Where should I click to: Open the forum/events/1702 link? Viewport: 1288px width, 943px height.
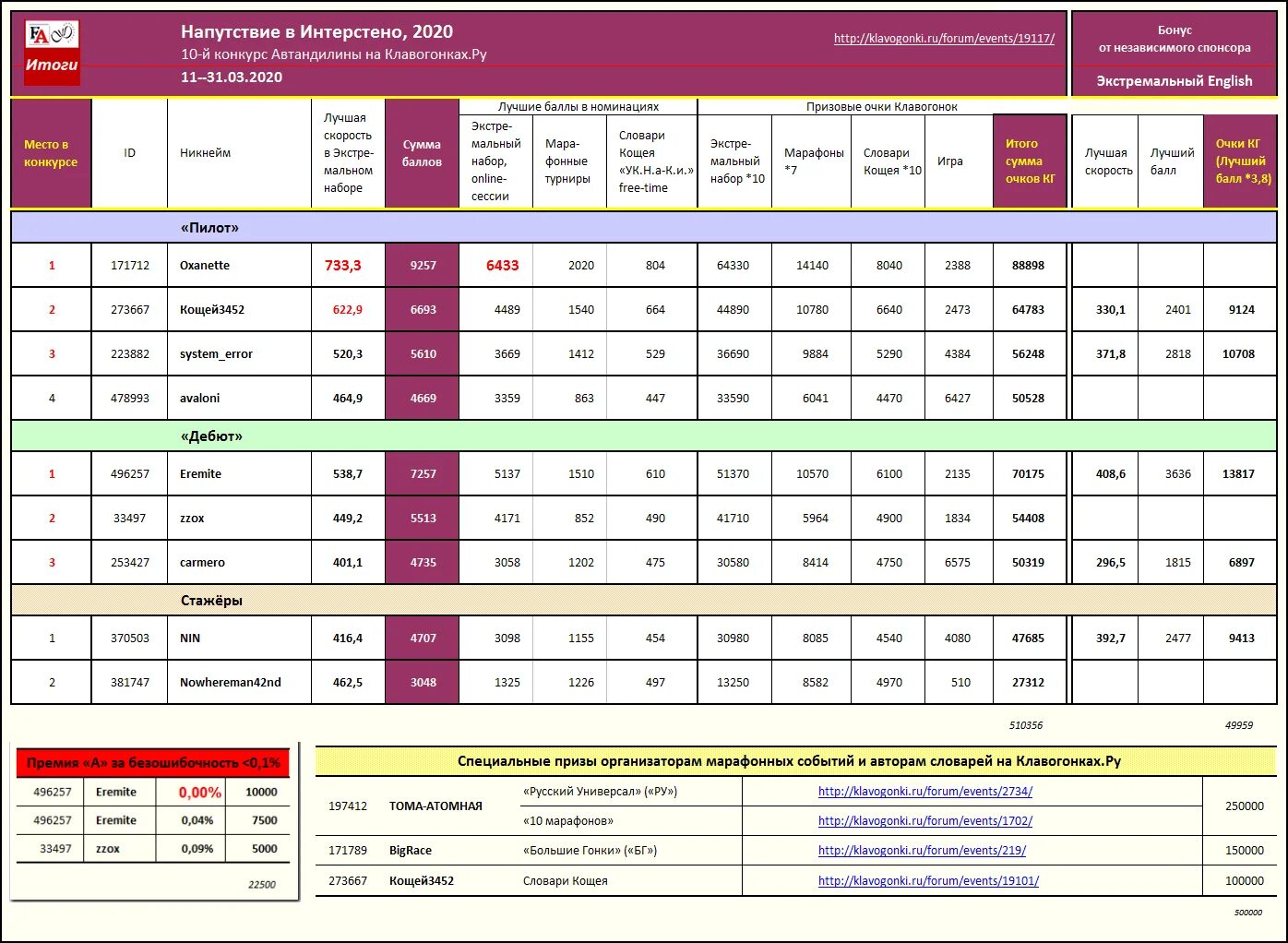pyautogui.click(x=925, y=821)
